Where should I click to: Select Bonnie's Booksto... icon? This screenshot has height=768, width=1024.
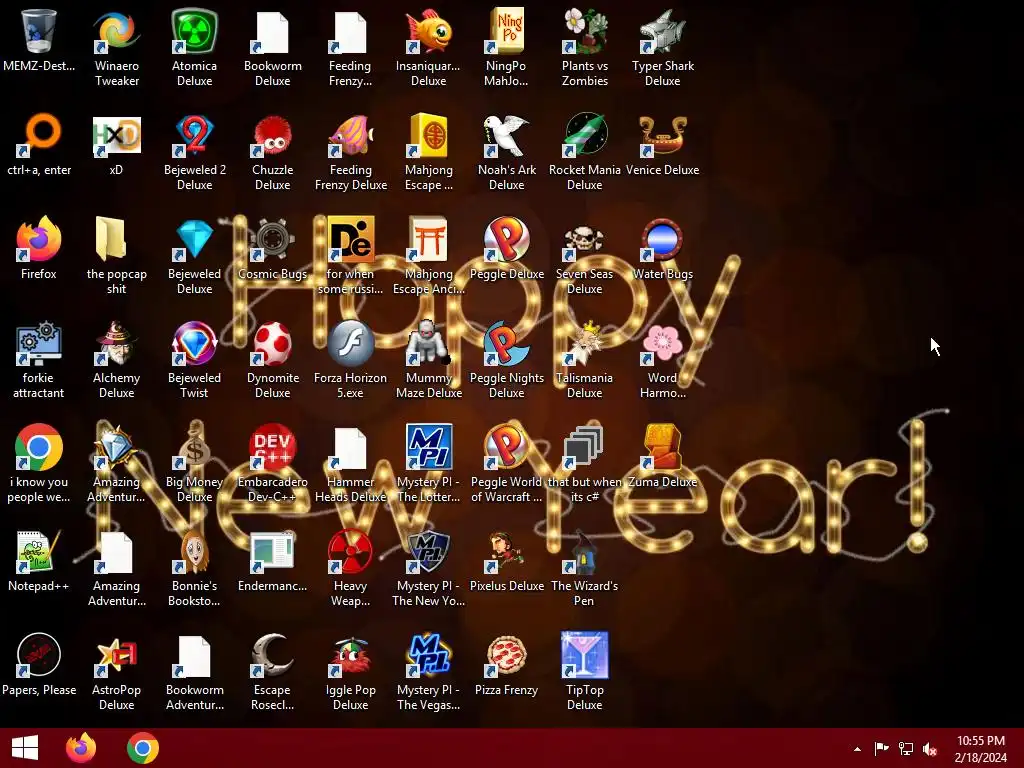(x=195, y=551)
